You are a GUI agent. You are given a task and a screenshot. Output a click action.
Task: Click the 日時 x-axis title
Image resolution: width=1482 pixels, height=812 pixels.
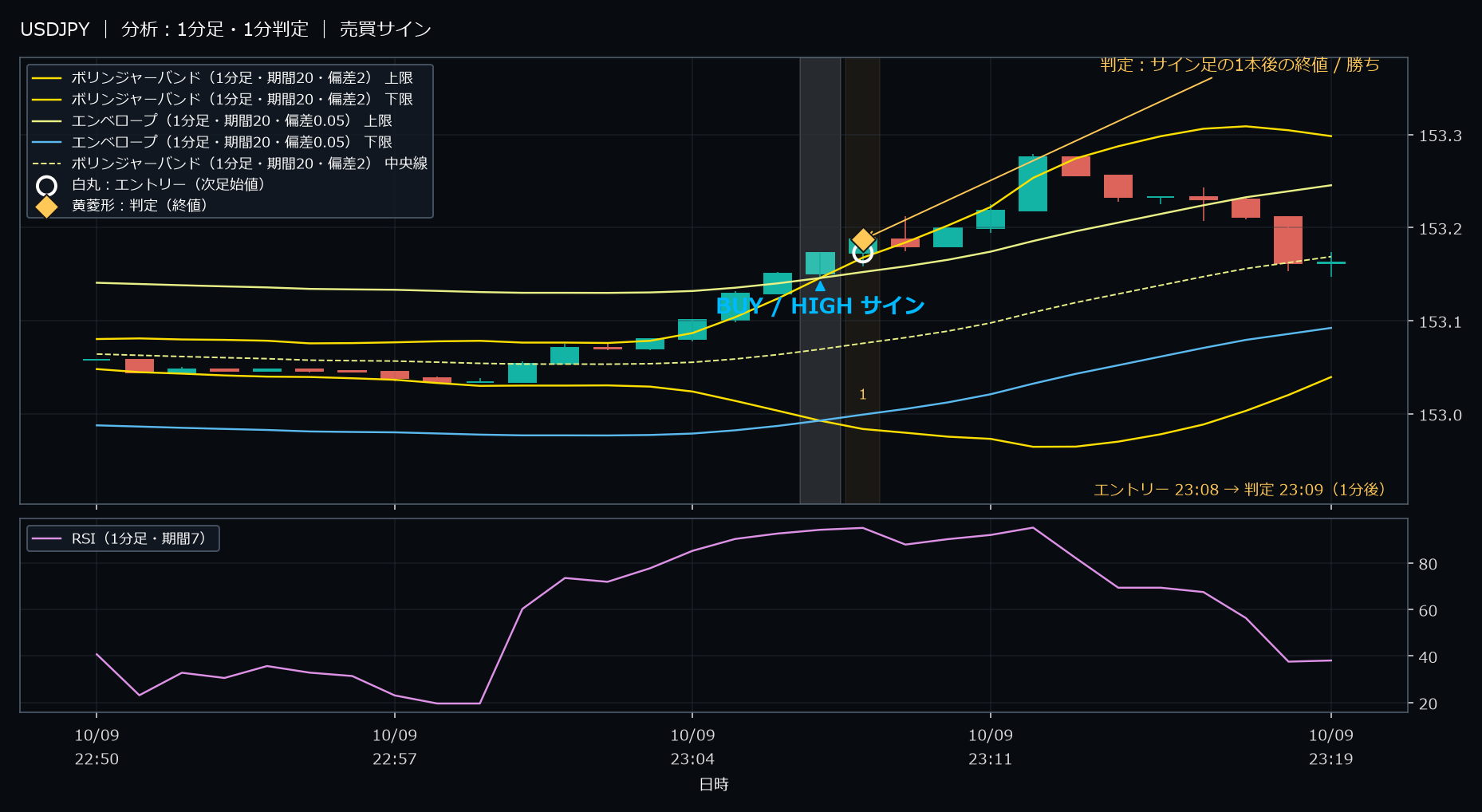(714, 785)
